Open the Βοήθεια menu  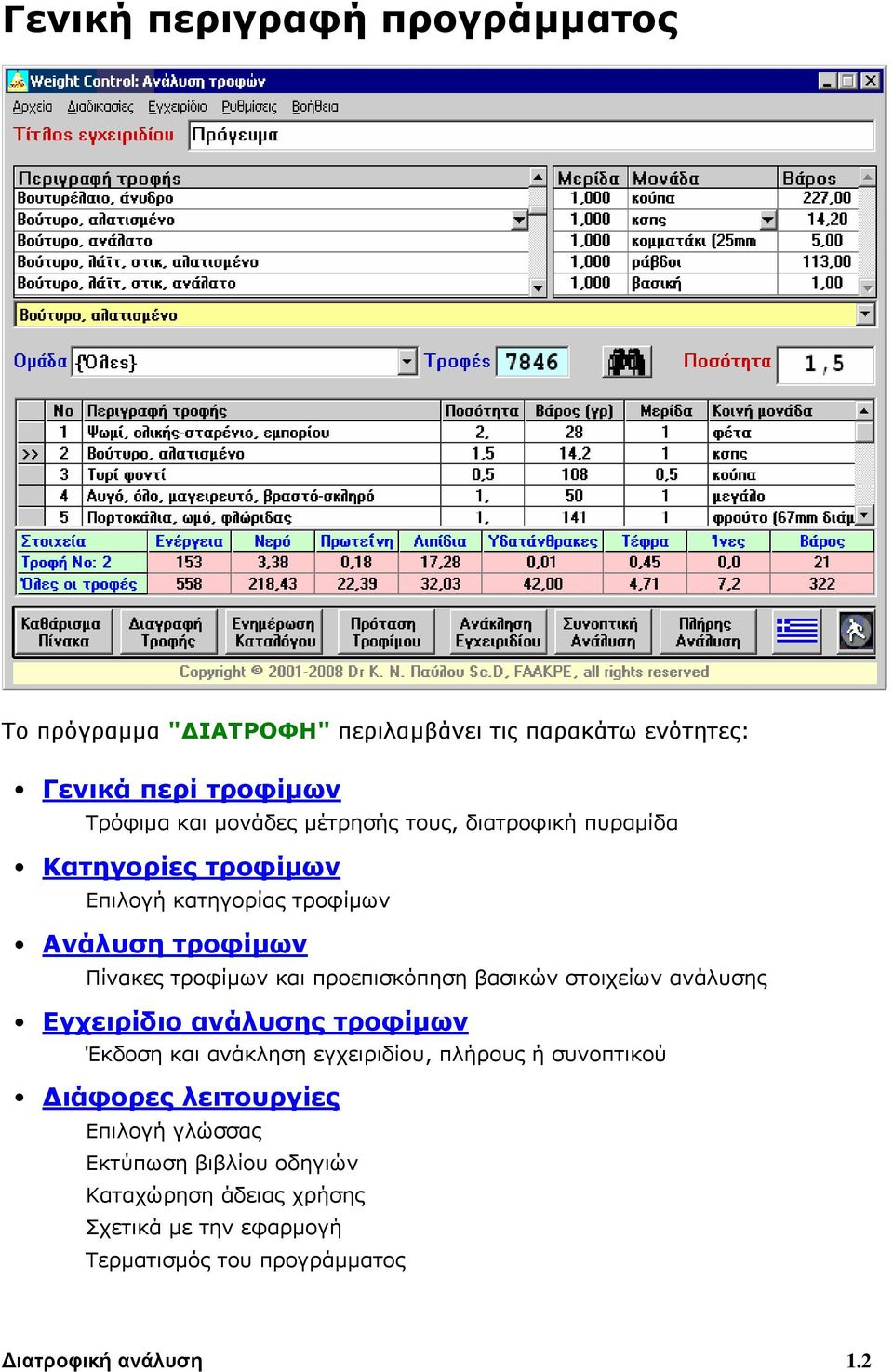pos(315,107)
